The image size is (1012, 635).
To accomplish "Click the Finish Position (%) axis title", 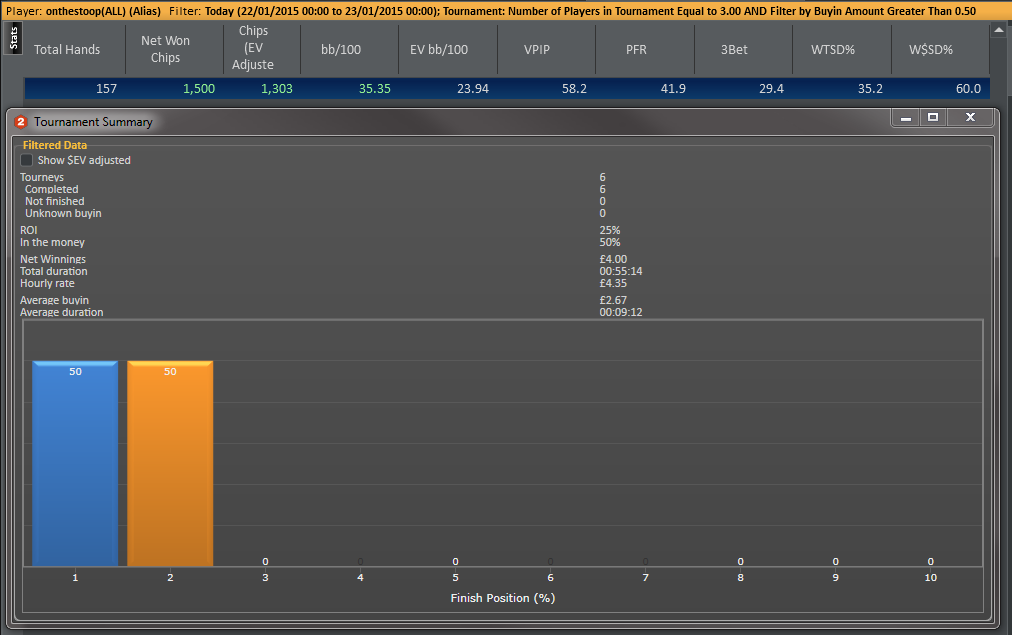I will click(503, 598).
